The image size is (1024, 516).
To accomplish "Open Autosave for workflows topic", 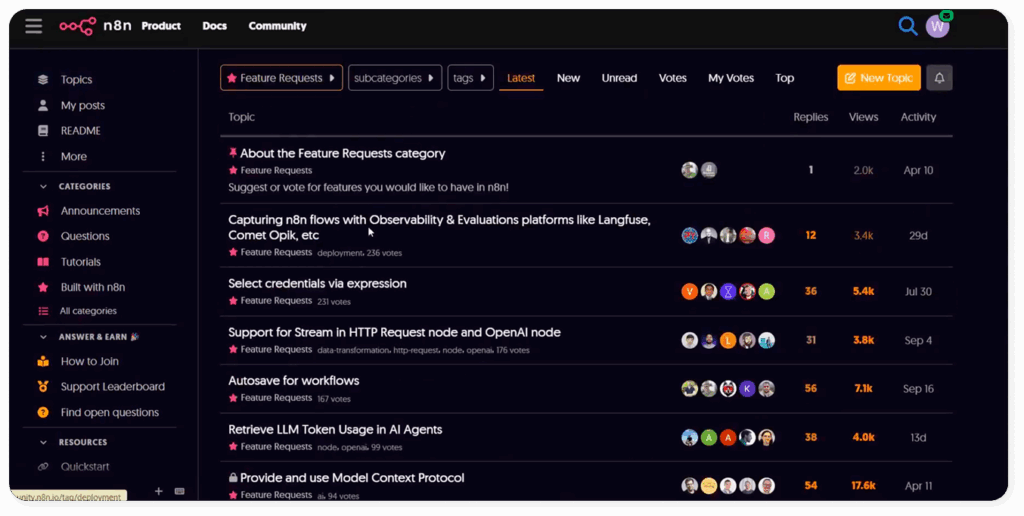I will click(x=294, y=381).
